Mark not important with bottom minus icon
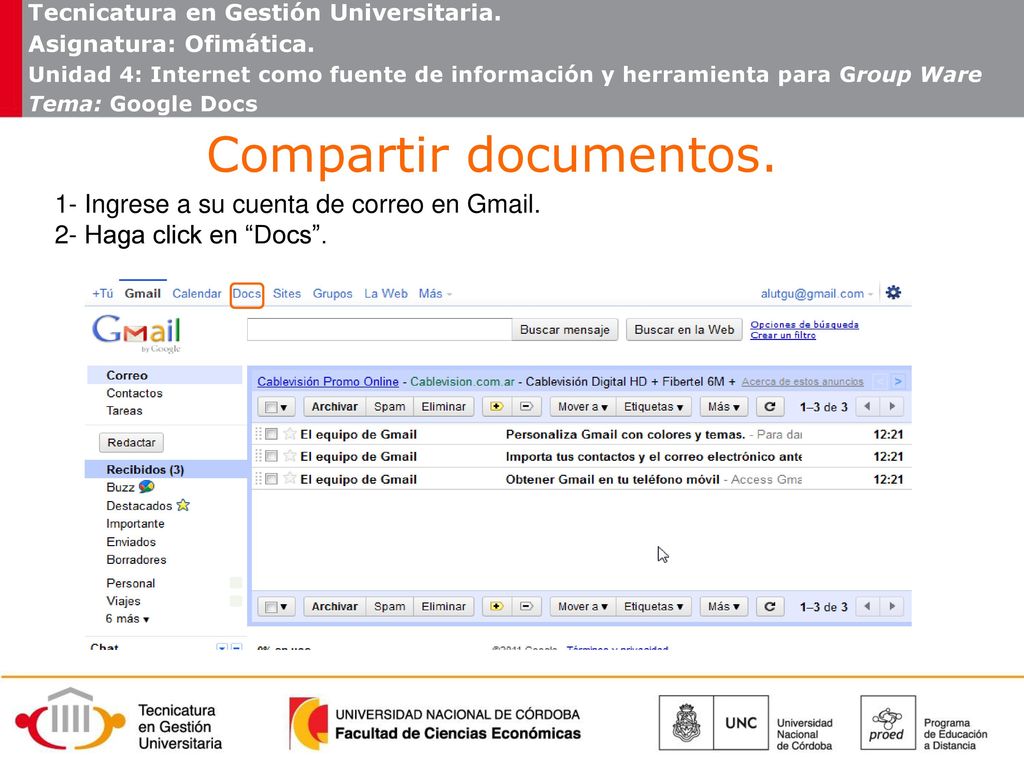 [x=526, y=606]
